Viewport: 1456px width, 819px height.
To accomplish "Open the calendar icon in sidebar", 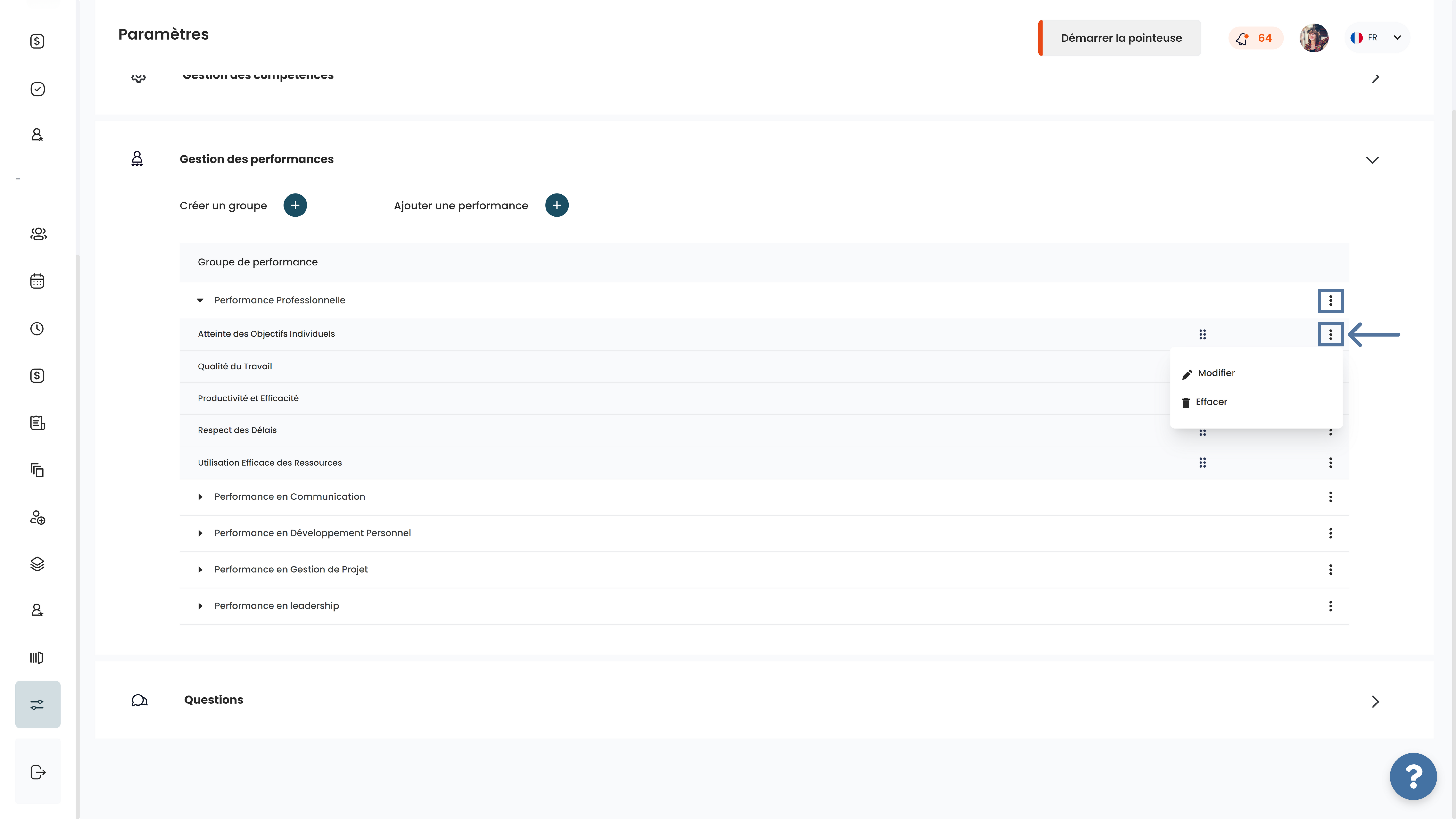I will click(37, 281).
